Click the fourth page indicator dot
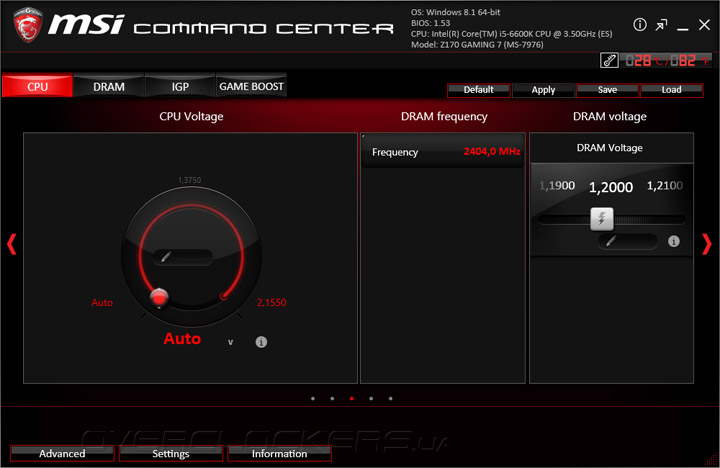This screenshot has width=720, height=468. [371, 399]
